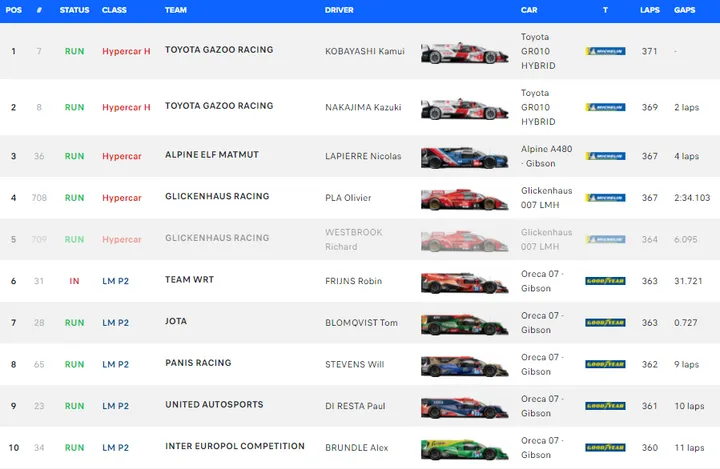The height and width of the screenshot is (469, 720).
Task: Open the Alpine A480 car image
Action: 464,158
